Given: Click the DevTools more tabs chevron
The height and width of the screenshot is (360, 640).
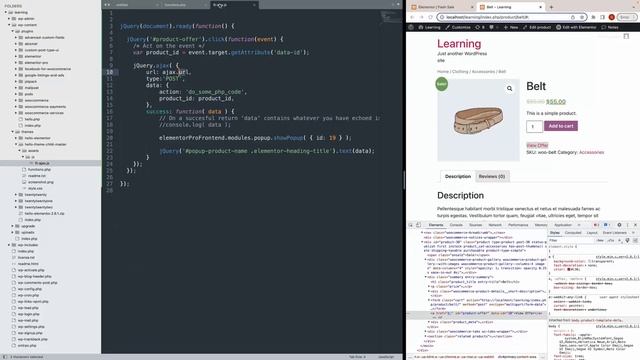Looking at the screenshot, I should (x=579, y=225).
